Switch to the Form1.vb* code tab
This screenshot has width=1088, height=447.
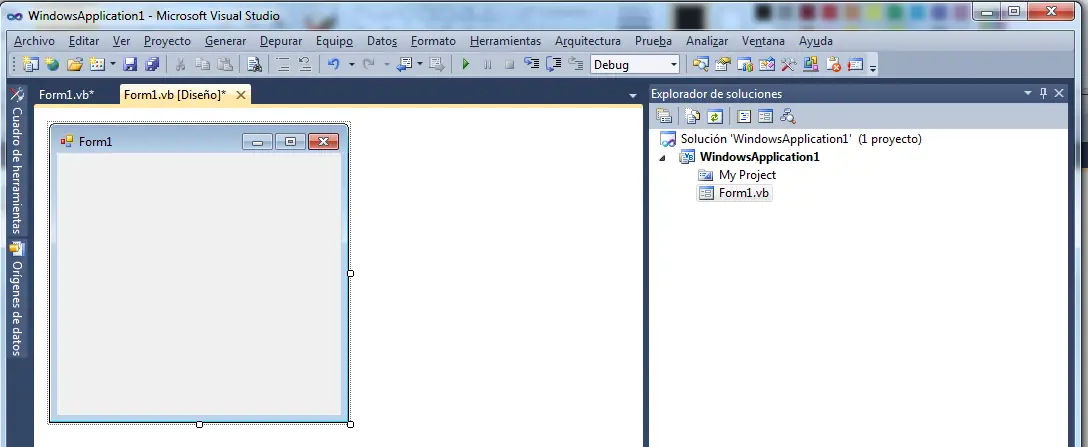pyautogui.click(x=67, y=95)
